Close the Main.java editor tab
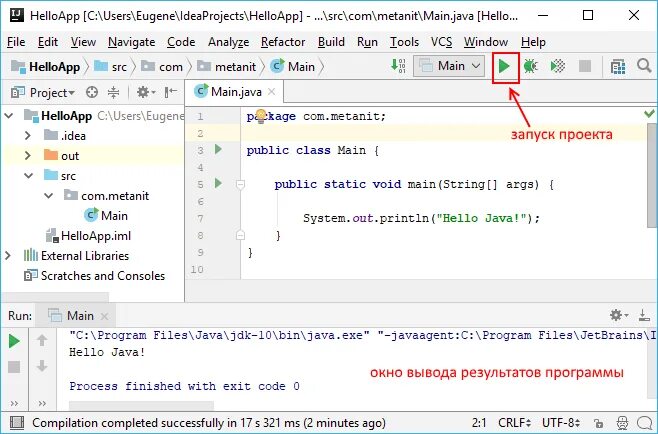 [272, 92]
